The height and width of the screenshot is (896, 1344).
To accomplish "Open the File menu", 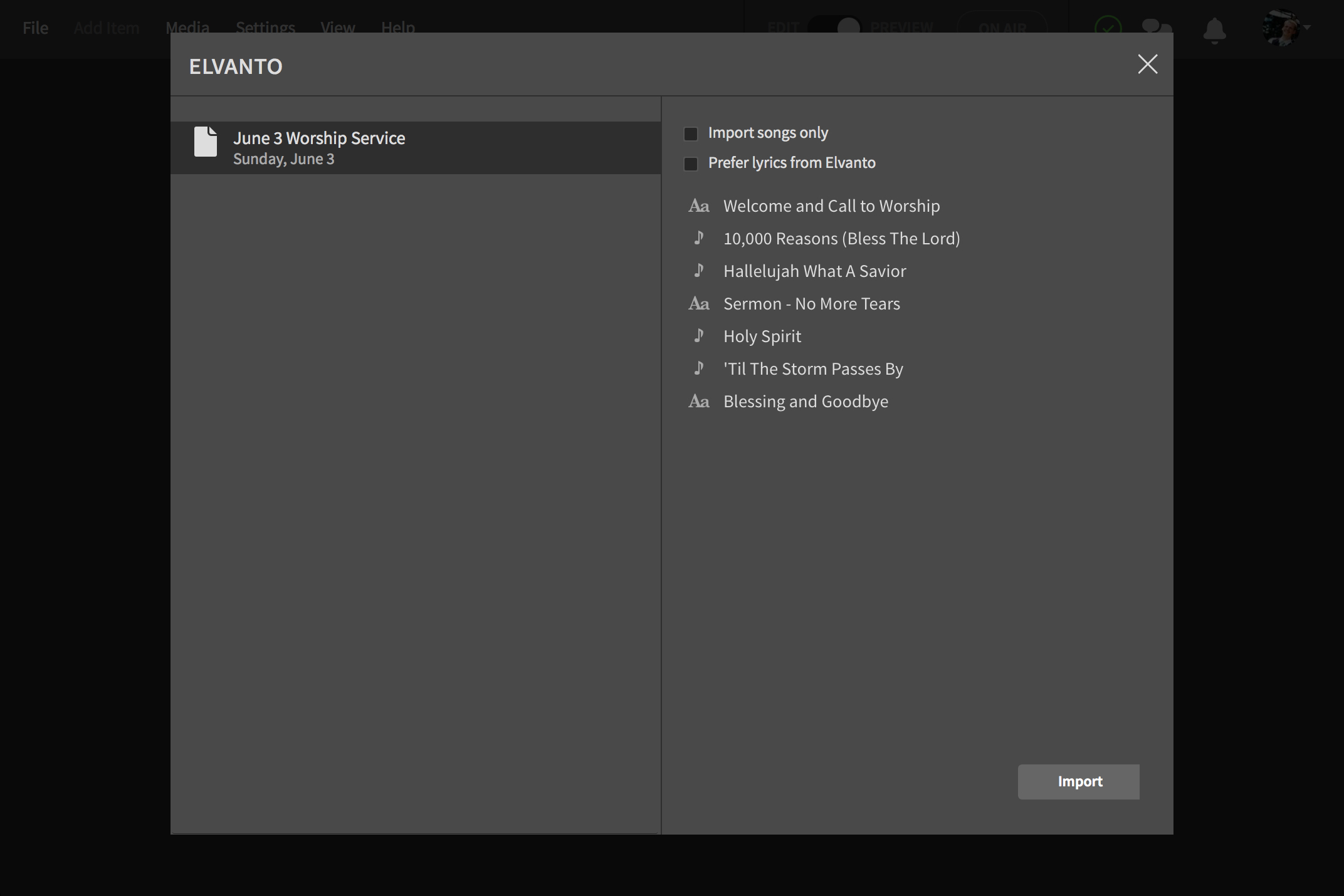I will (x=35, y=28).
